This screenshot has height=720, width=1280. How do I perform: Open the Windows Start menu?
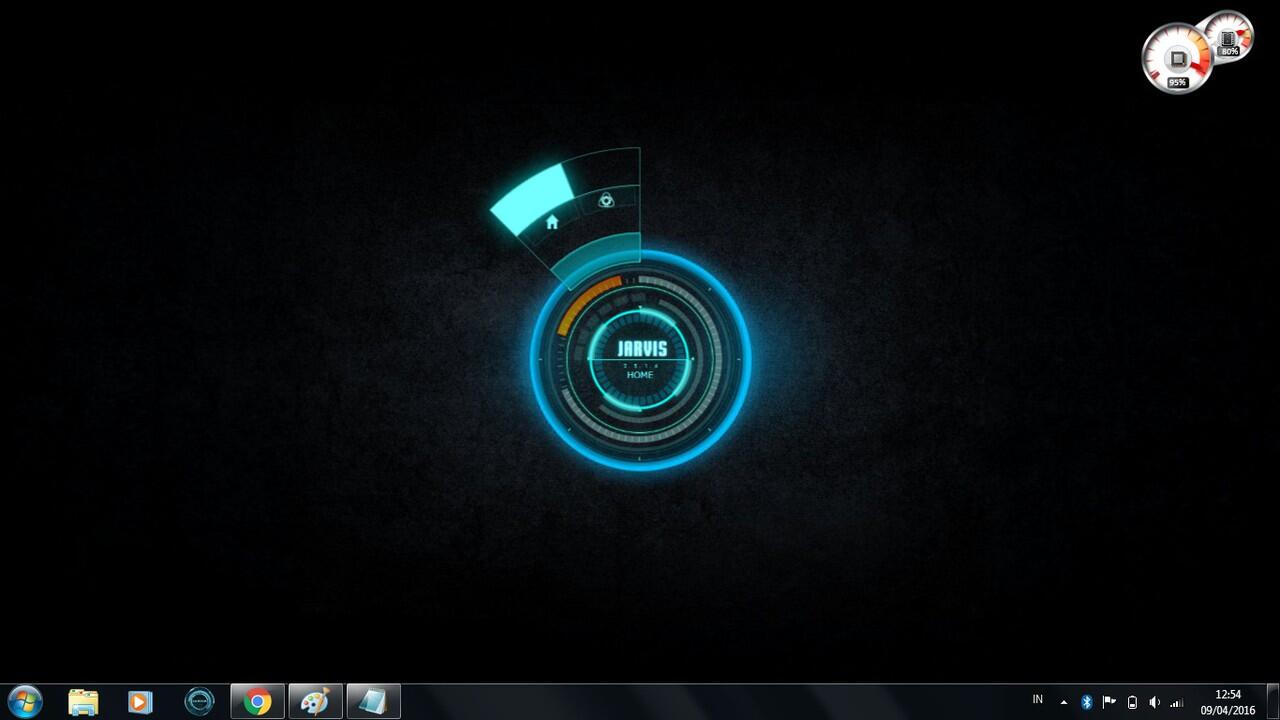[24, 702]
